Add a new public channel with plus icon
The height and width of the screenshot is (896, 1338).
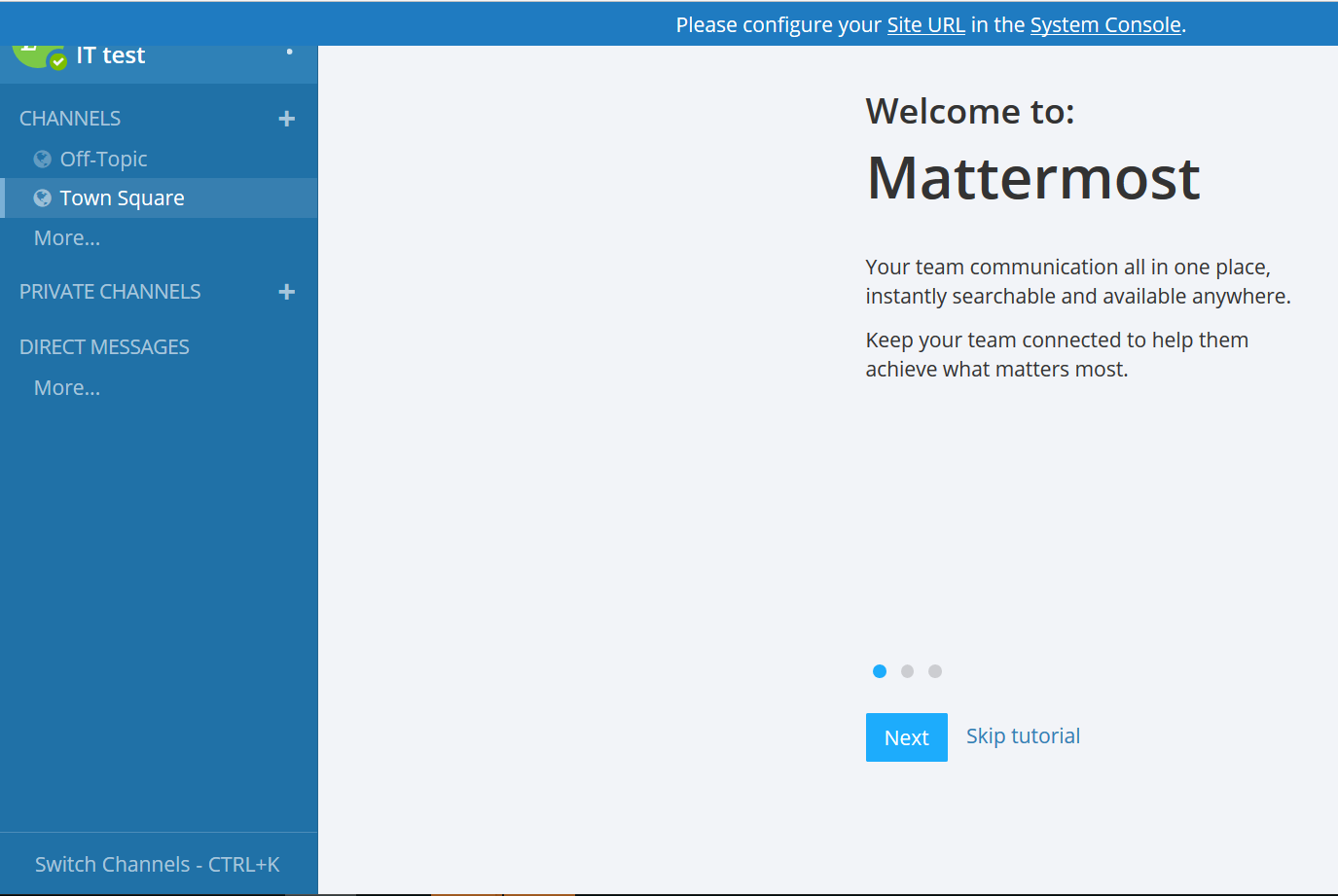tap(286, 119)
